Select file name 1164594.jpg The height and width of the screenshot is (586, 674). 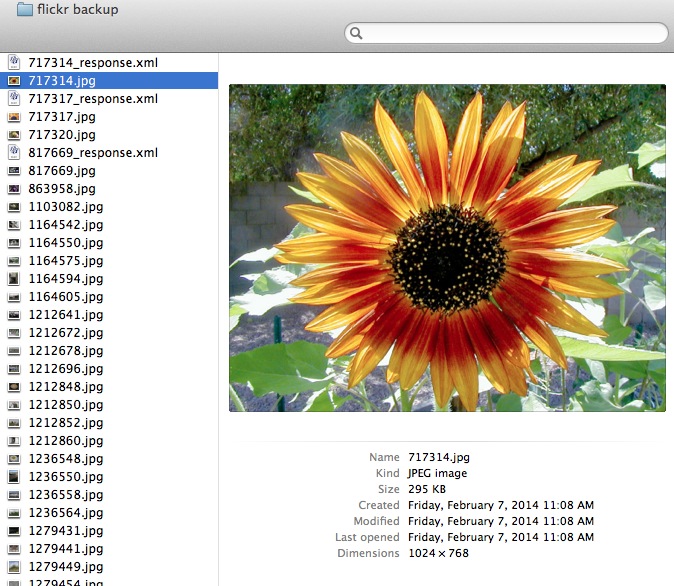tap(66, 279)
